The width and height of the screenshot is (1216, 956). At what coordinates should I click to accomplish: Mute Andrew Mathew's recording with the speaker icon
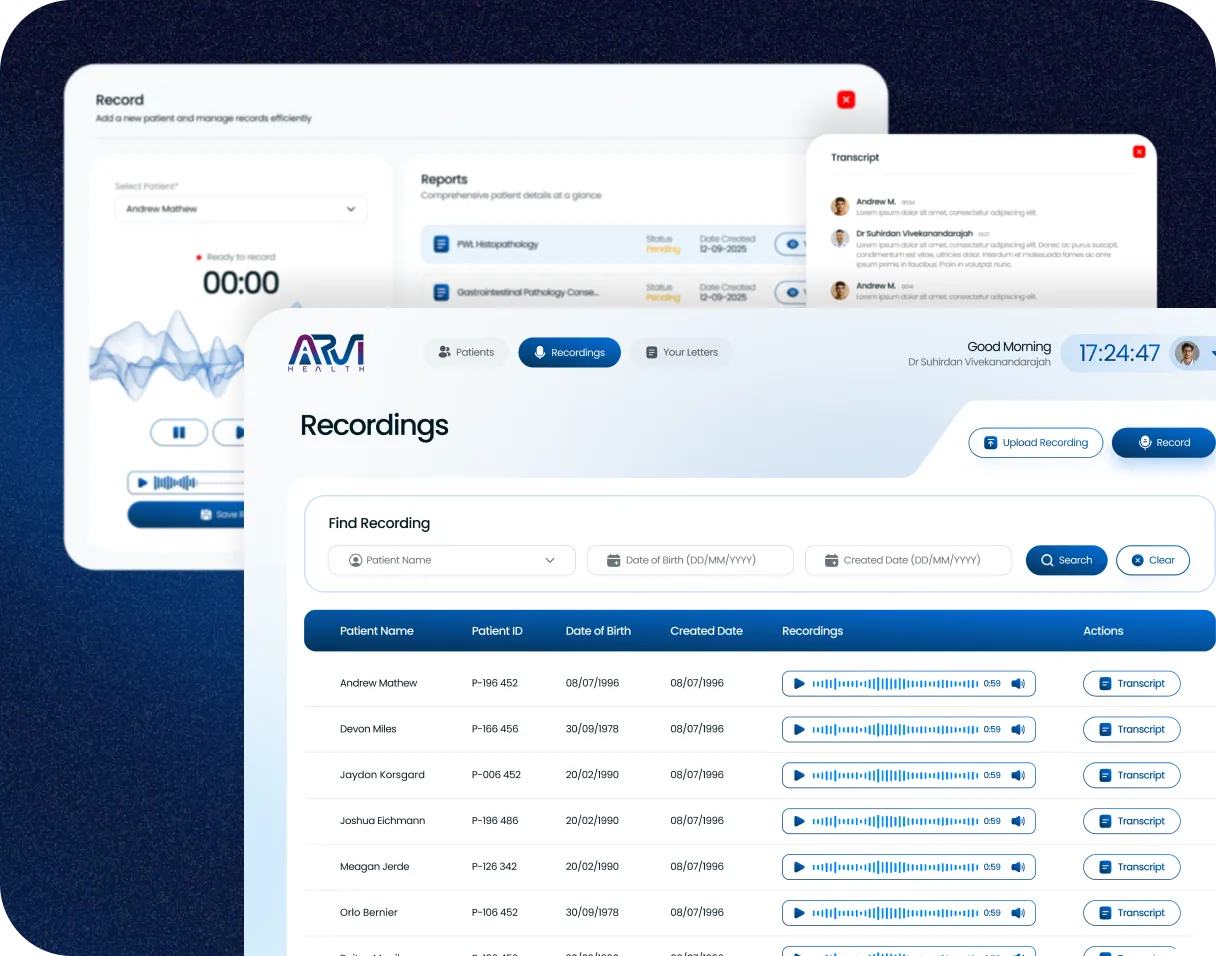pyautogui.click(x=1019, y=683)
